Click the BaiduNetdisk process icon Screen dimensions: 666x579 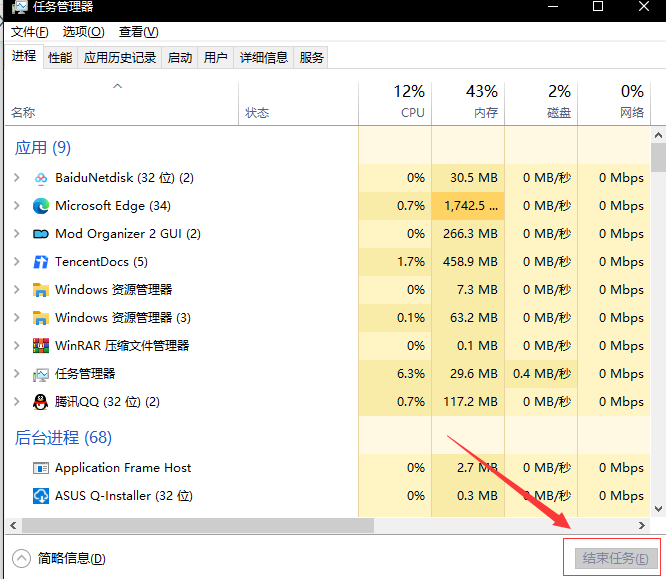tap(41, 178)
